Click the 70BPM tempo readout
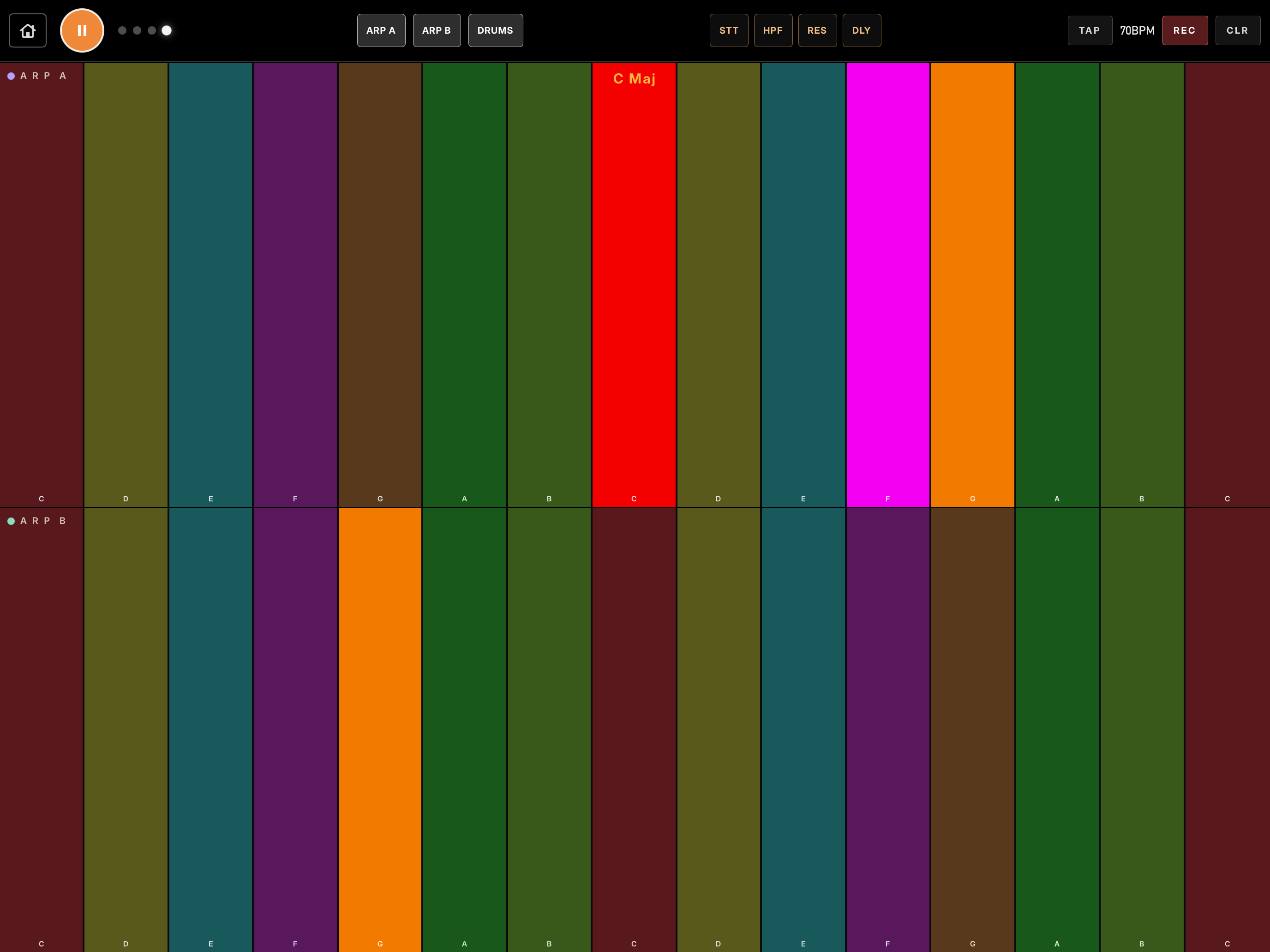Viewport: 1270px width, 952px height. pyautogui.click(x=1137, y=30)
